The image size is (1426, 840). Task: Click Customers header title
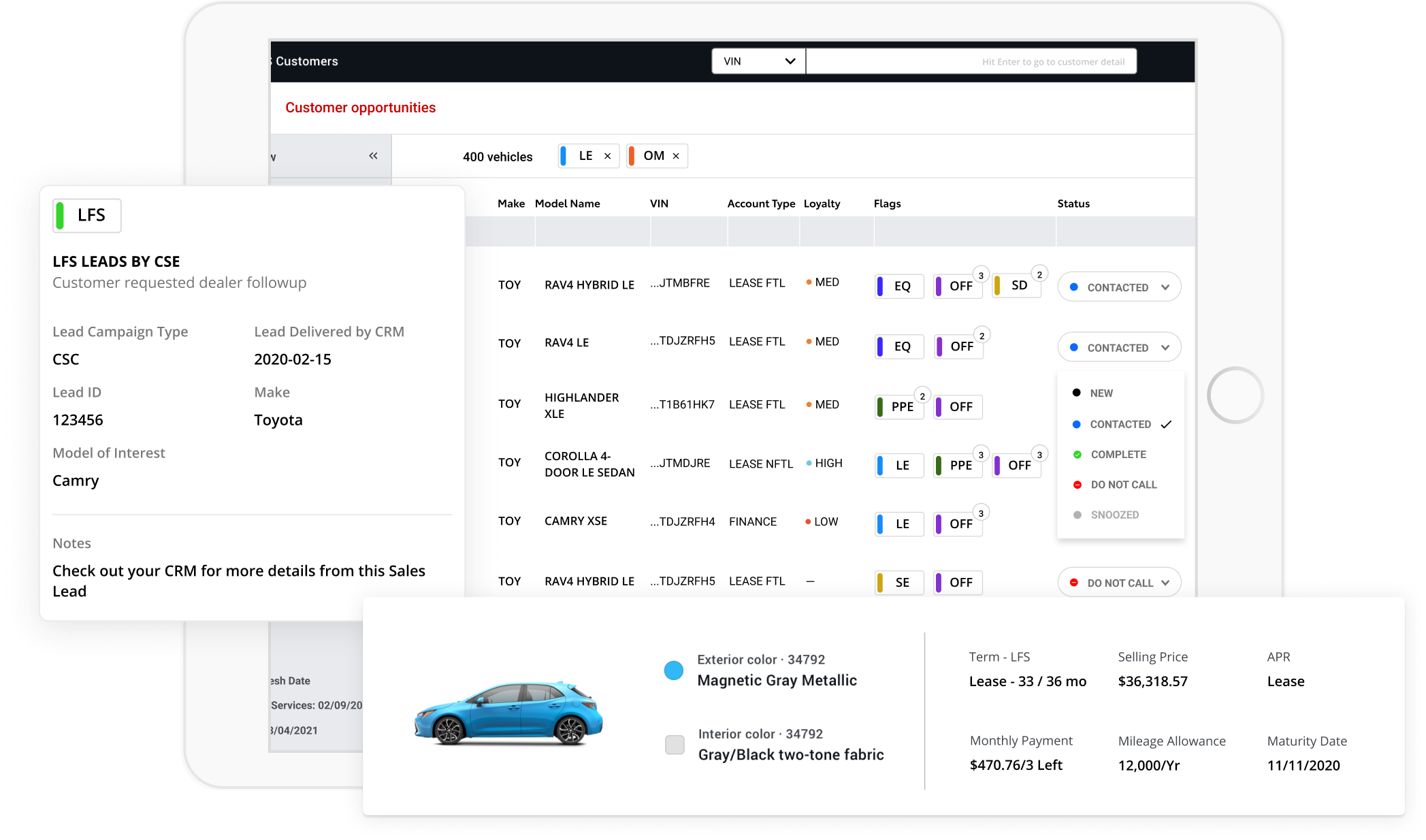pos(306,61)
